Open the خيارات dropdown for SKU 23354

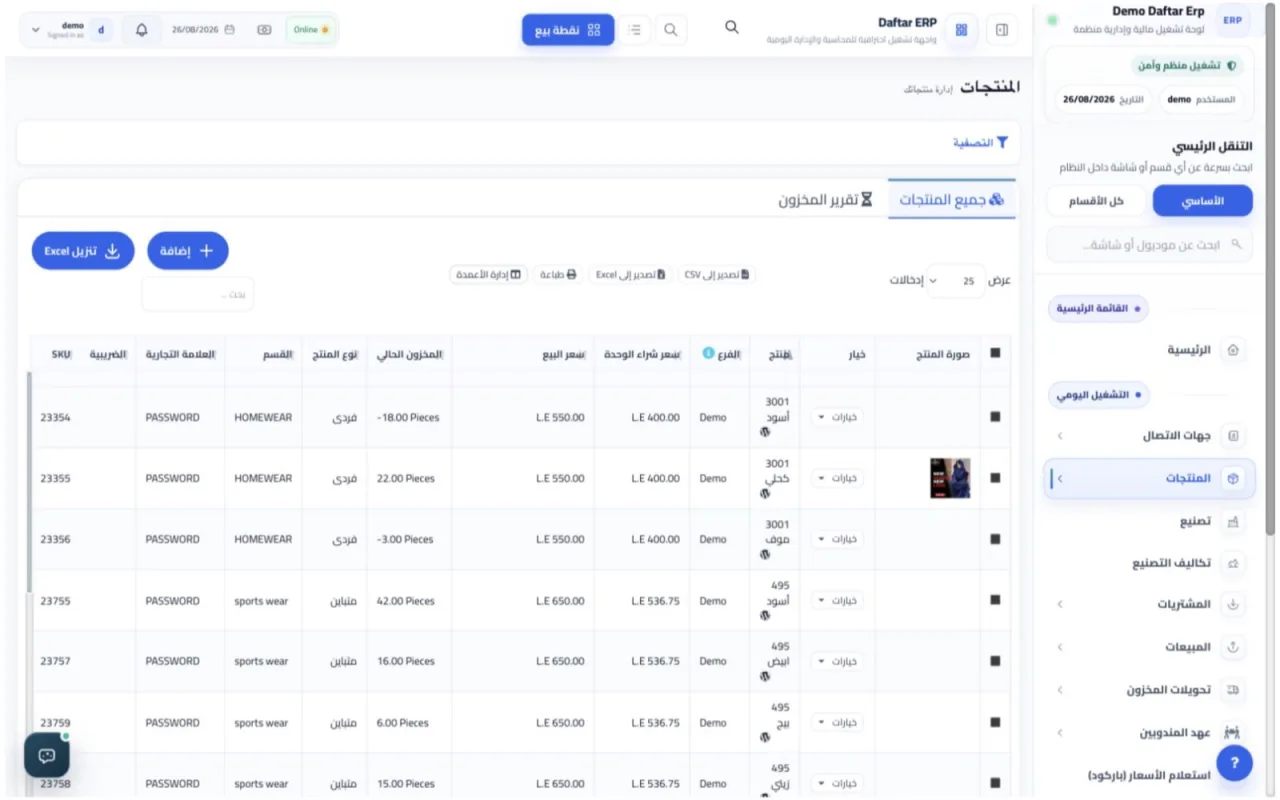point(837,417)
